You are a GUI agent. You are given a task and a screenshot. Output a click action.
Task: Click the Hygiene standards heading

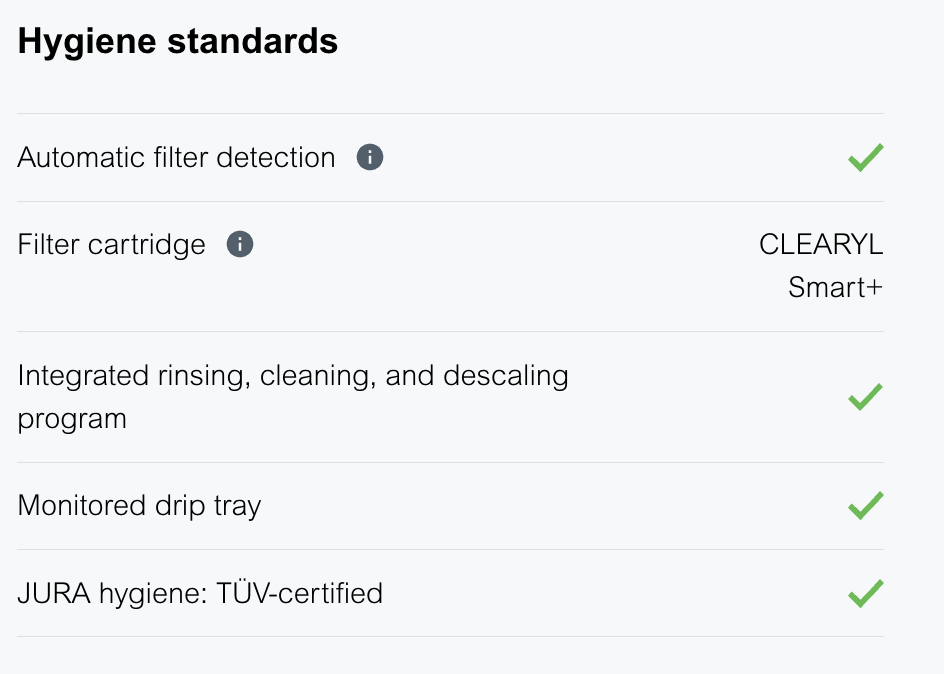178,42
